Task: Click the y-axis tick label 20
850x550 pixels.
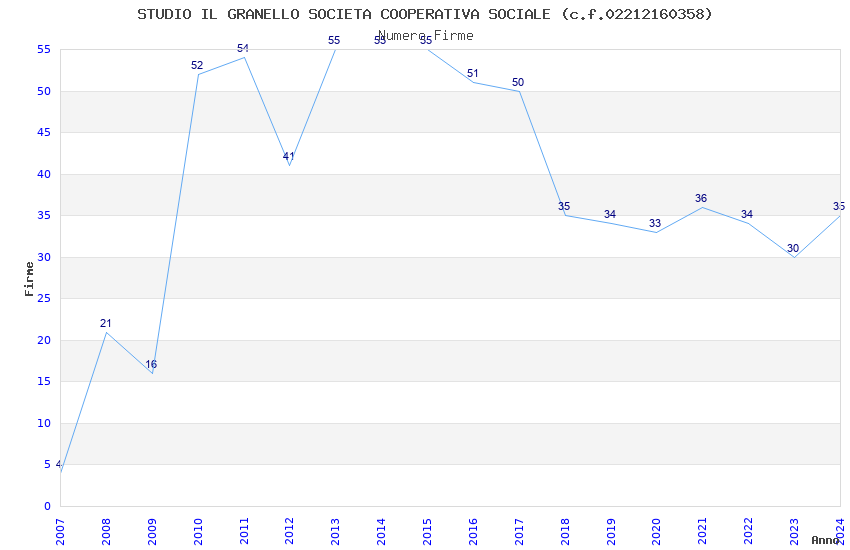Action: pos(44,340)
